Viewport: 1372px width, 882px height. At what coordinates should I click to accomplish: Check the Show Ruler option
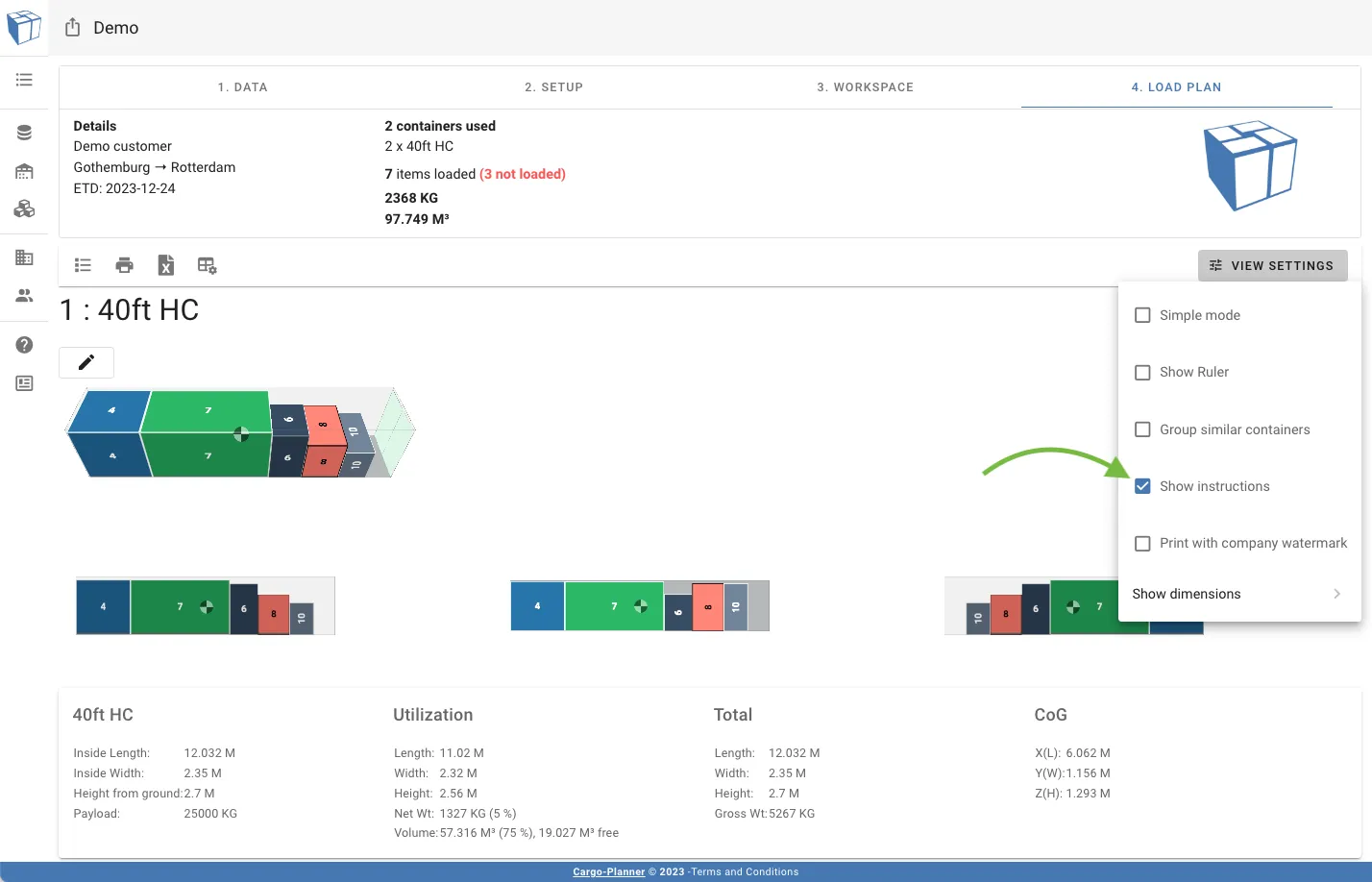point(1142,372)
